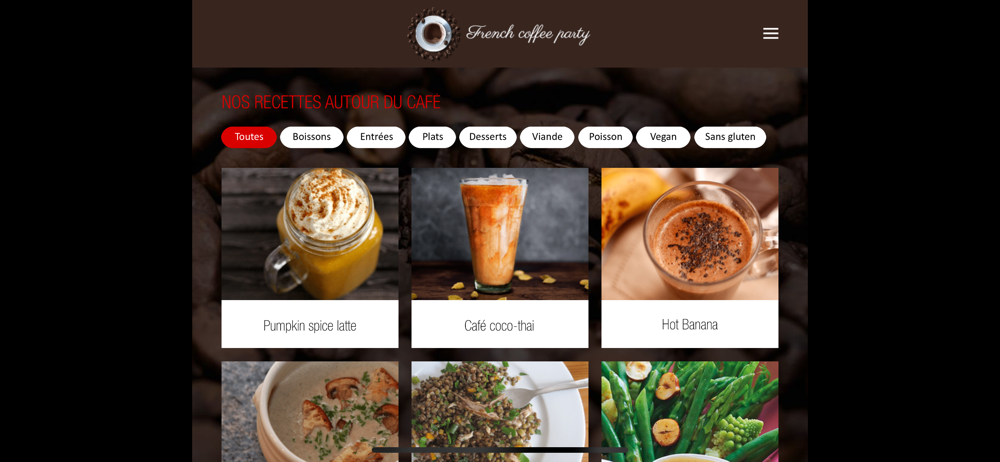Viewport: 1000px width, 462px height.
Task: Apply the Vegan filter
Action: click(663, 137)
